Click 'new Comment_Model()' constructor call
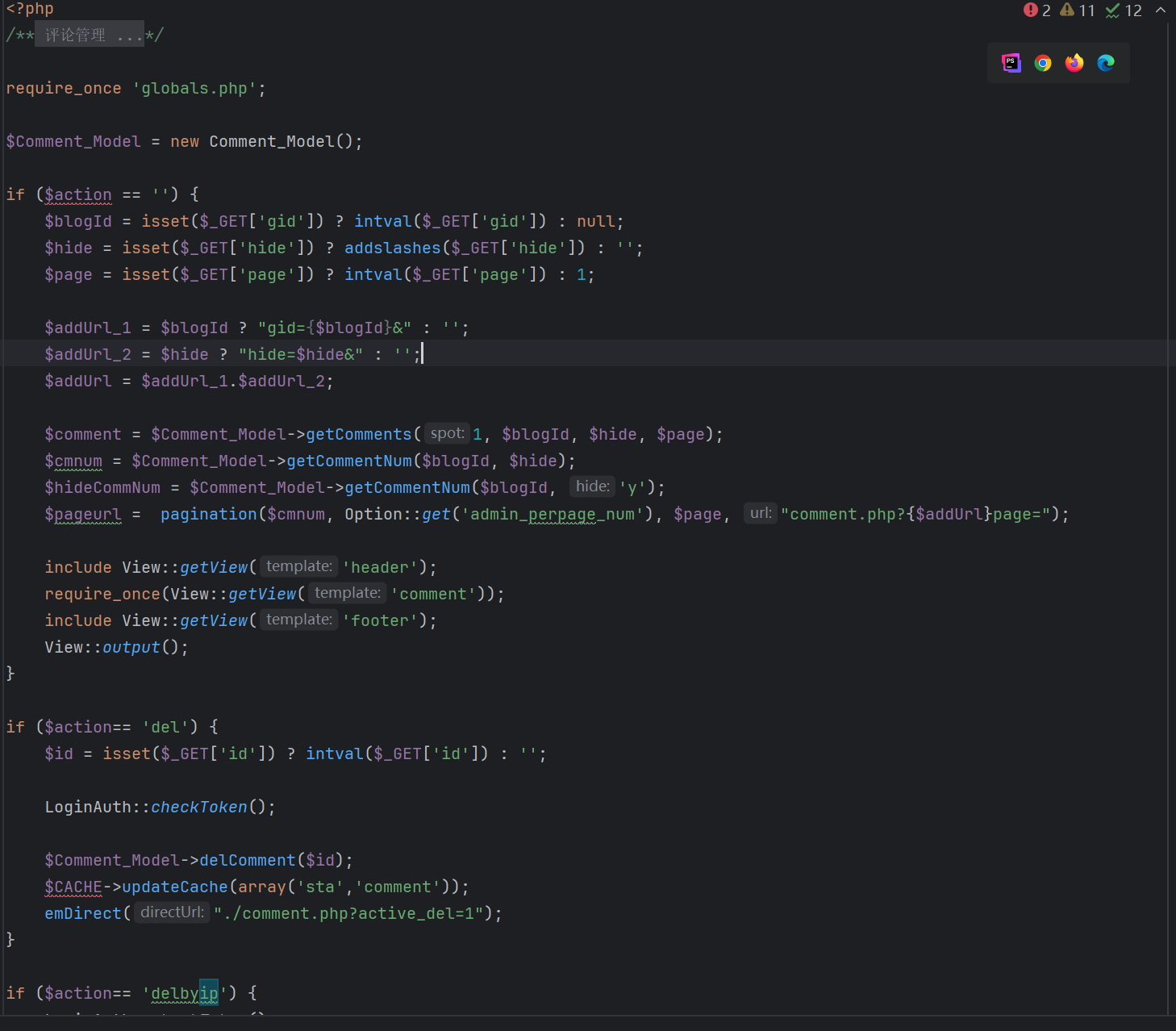The image size is (1176, 1031). pyautogui.click(x=262, y=141)
